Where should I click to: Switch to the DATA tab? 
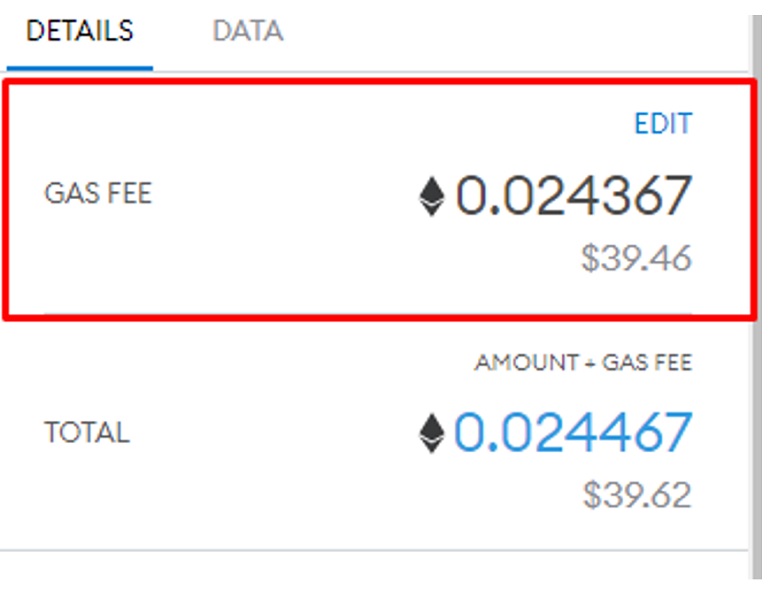tap(247, 31)
